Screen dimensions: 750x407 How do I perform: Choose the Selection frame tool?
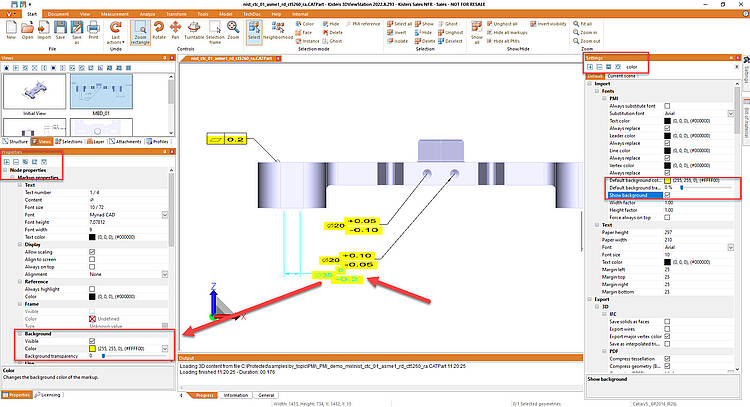215,32
